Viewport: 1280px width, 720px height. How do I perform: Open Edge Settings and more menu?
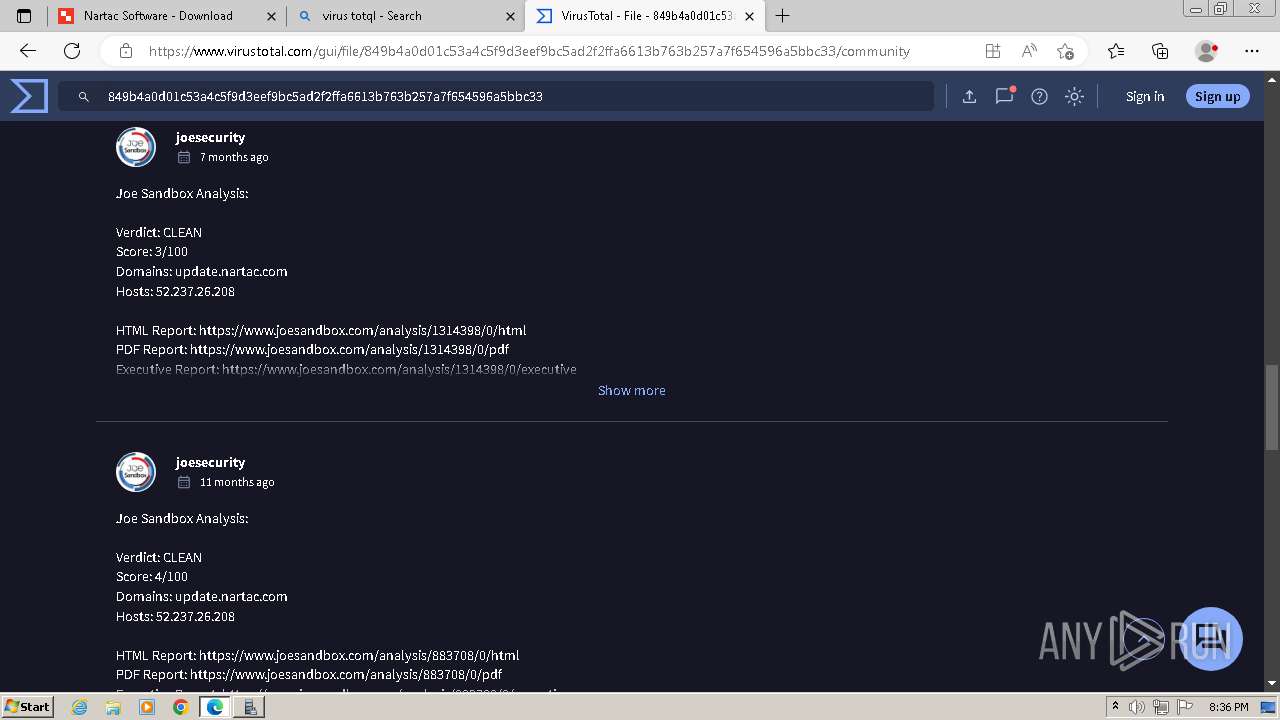point(1252,51)
